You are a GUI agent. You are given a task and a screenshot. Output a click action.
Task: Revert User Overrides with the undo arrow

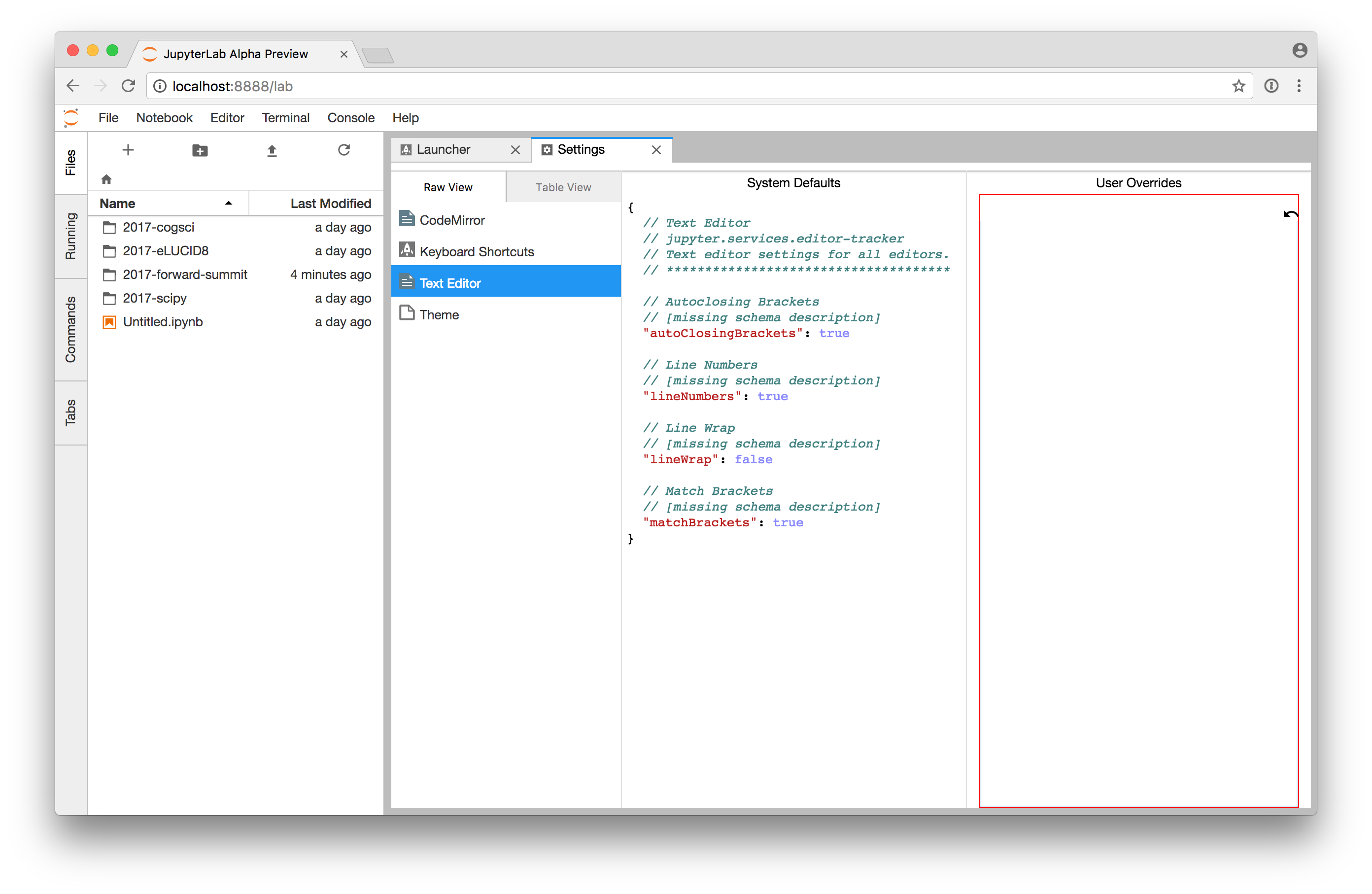pyautogui.click(x=1291, y=214)
